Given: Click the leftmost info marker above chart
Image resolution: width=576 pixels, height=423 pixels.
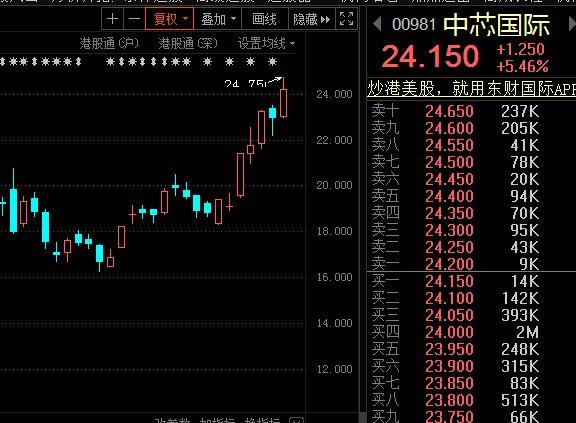Looking at the screenshot, I should pyautogui.click(x=3, y=61).
